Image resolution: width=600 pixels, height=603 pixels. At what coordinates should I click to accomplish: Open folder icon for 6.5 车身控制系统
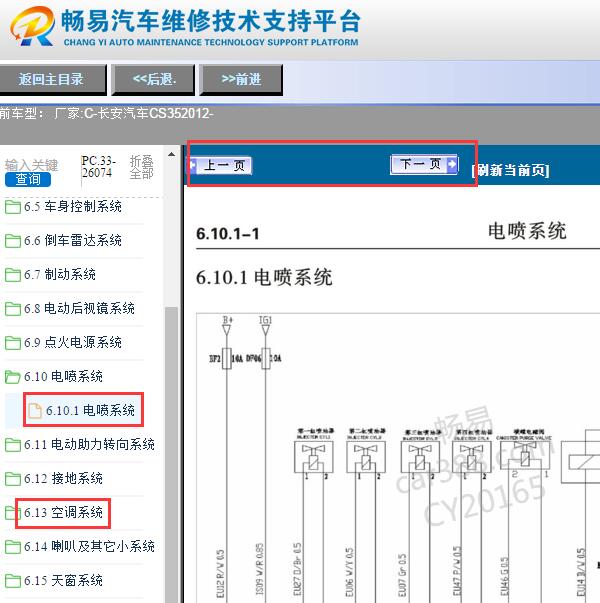pyautogui.click(x=13, y=207)
